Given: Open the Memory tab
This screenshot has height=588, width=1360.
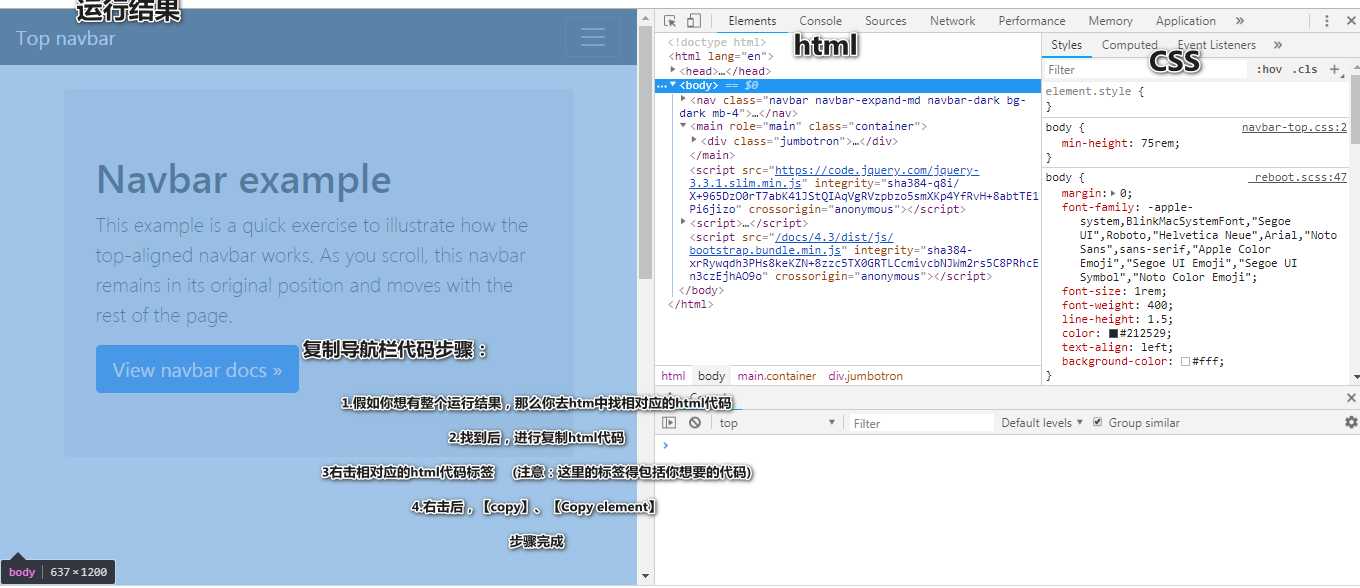Looking at the screenshot, I should 1111,21.
